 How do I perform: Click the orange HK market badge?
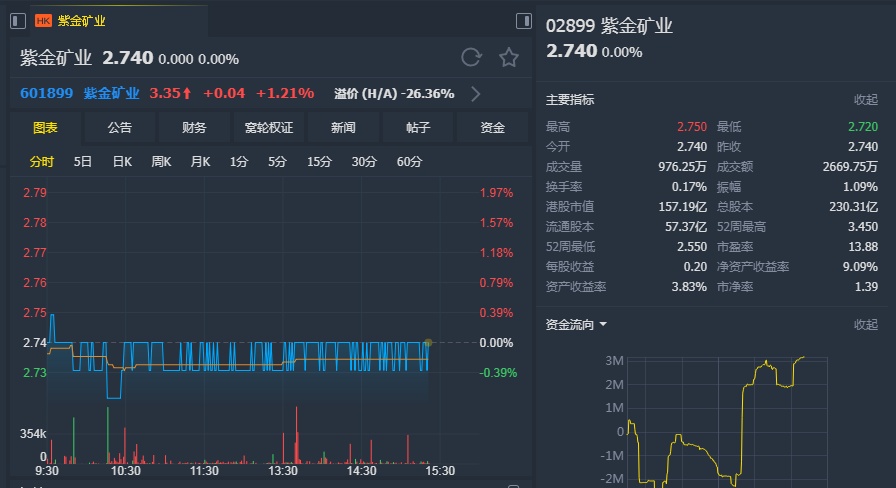43,21
